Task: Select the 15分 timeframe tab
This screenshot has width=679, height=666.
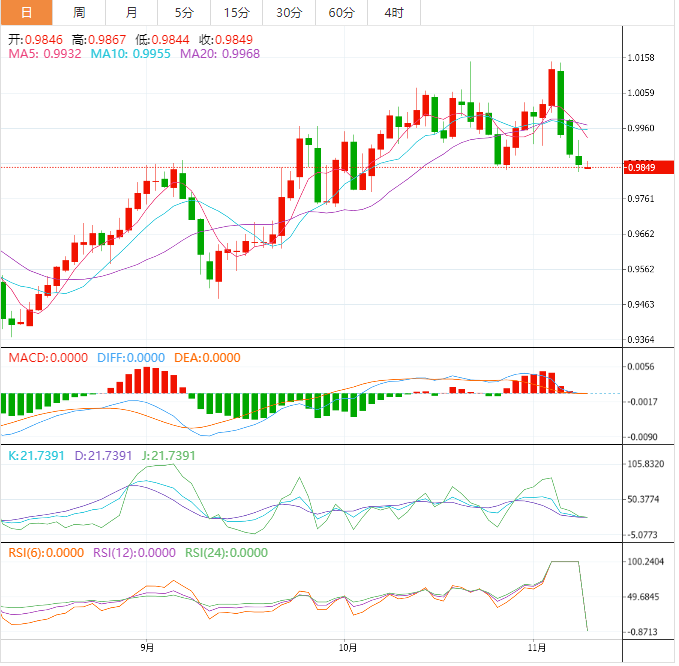Action: (x=236, y=13)
